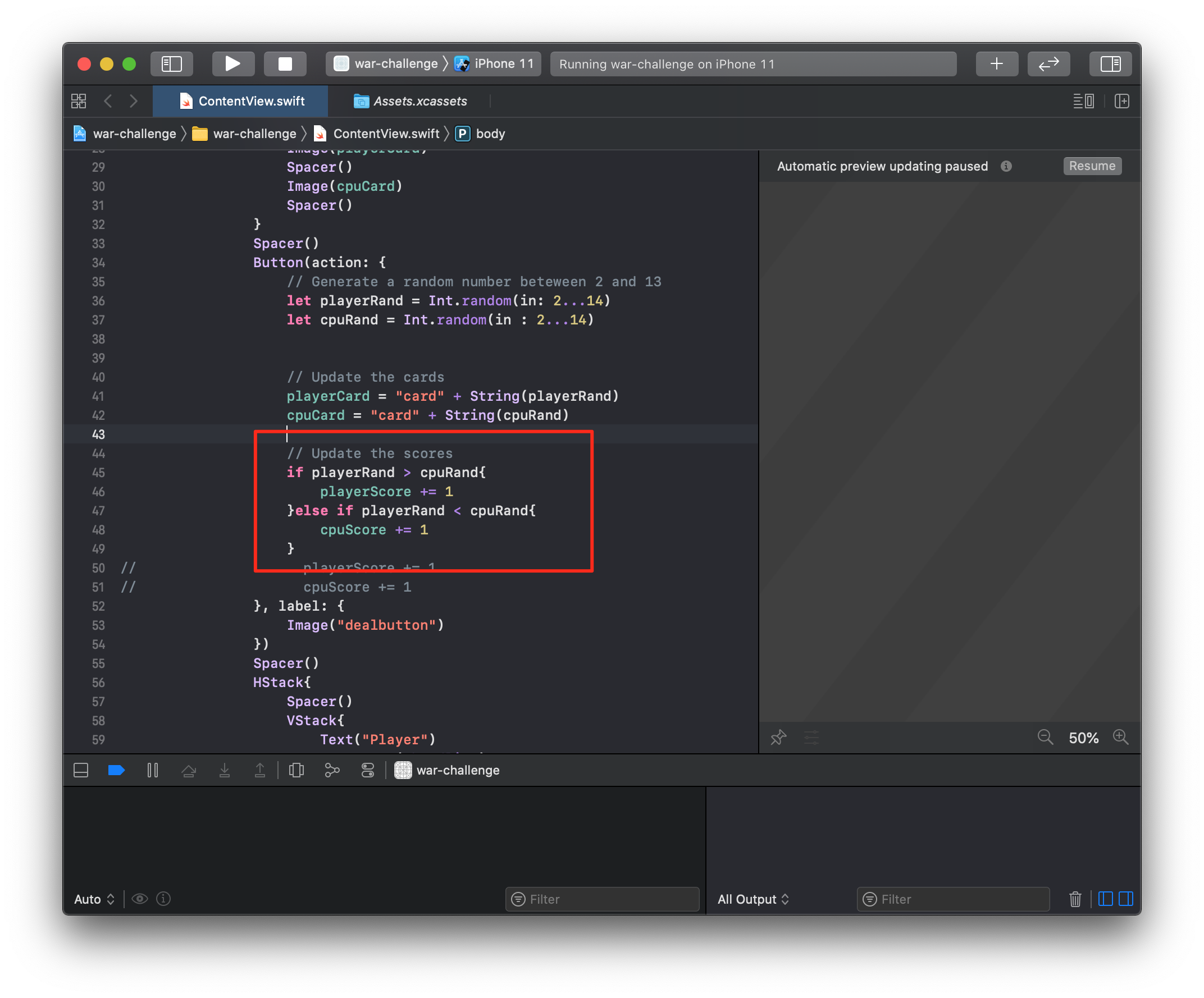Switch to Assets.xcassets tab
The image size is (1204, 998).
click(x=411, y=102)
